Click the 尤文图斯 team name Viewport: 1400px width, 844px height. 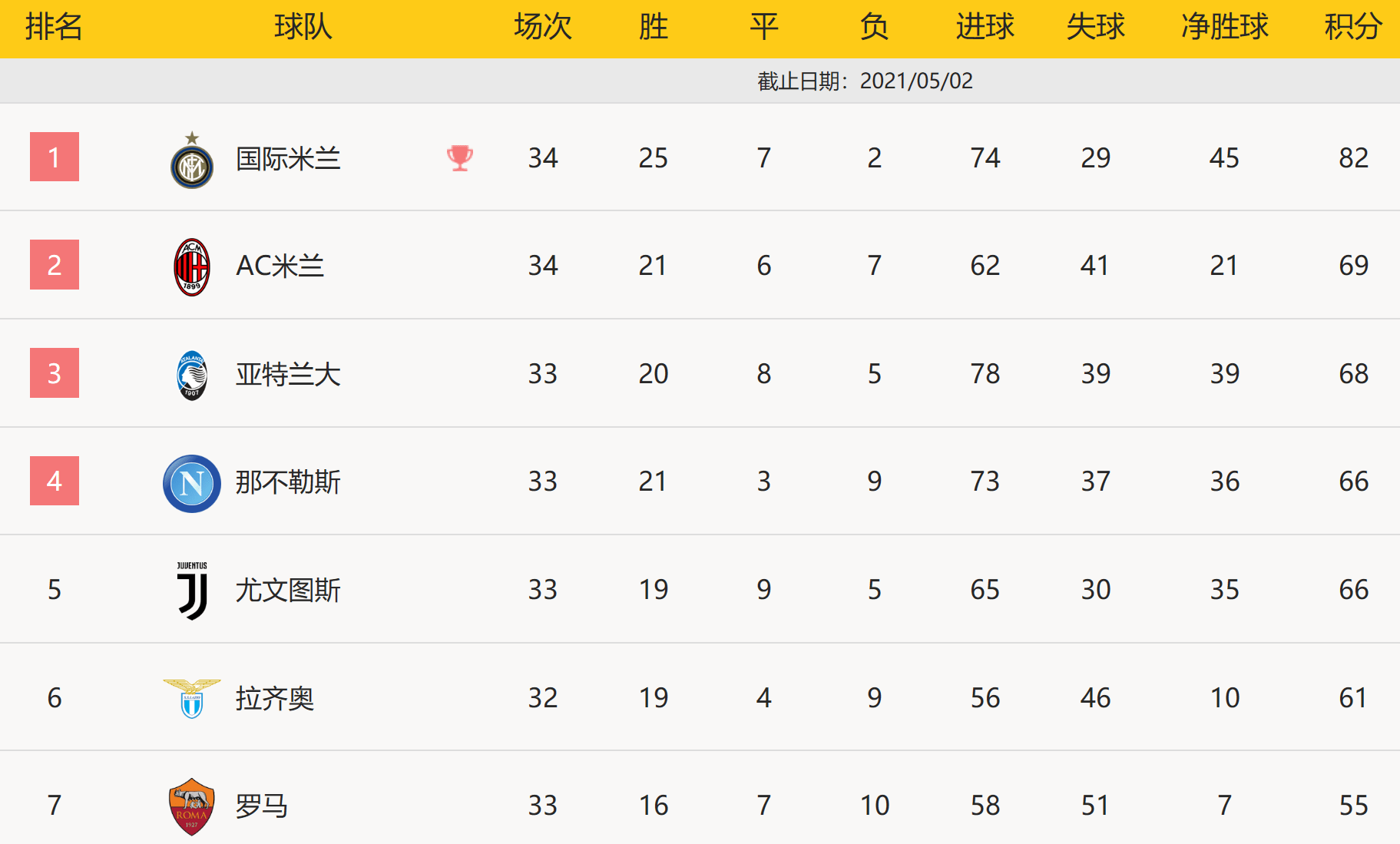(288, 590)
